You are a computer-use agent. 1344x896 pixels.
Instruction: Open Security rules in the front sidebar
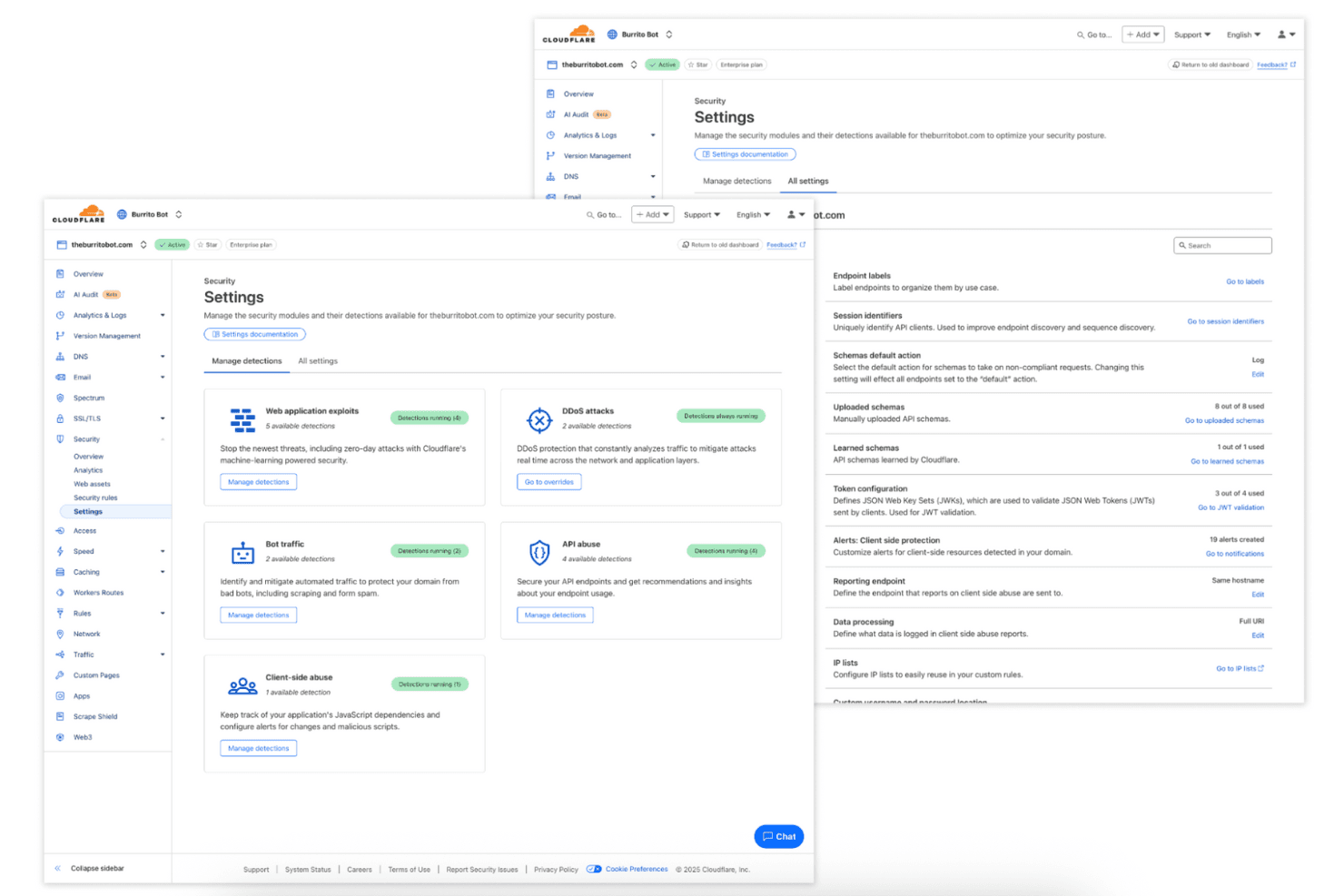coord(95,497)
